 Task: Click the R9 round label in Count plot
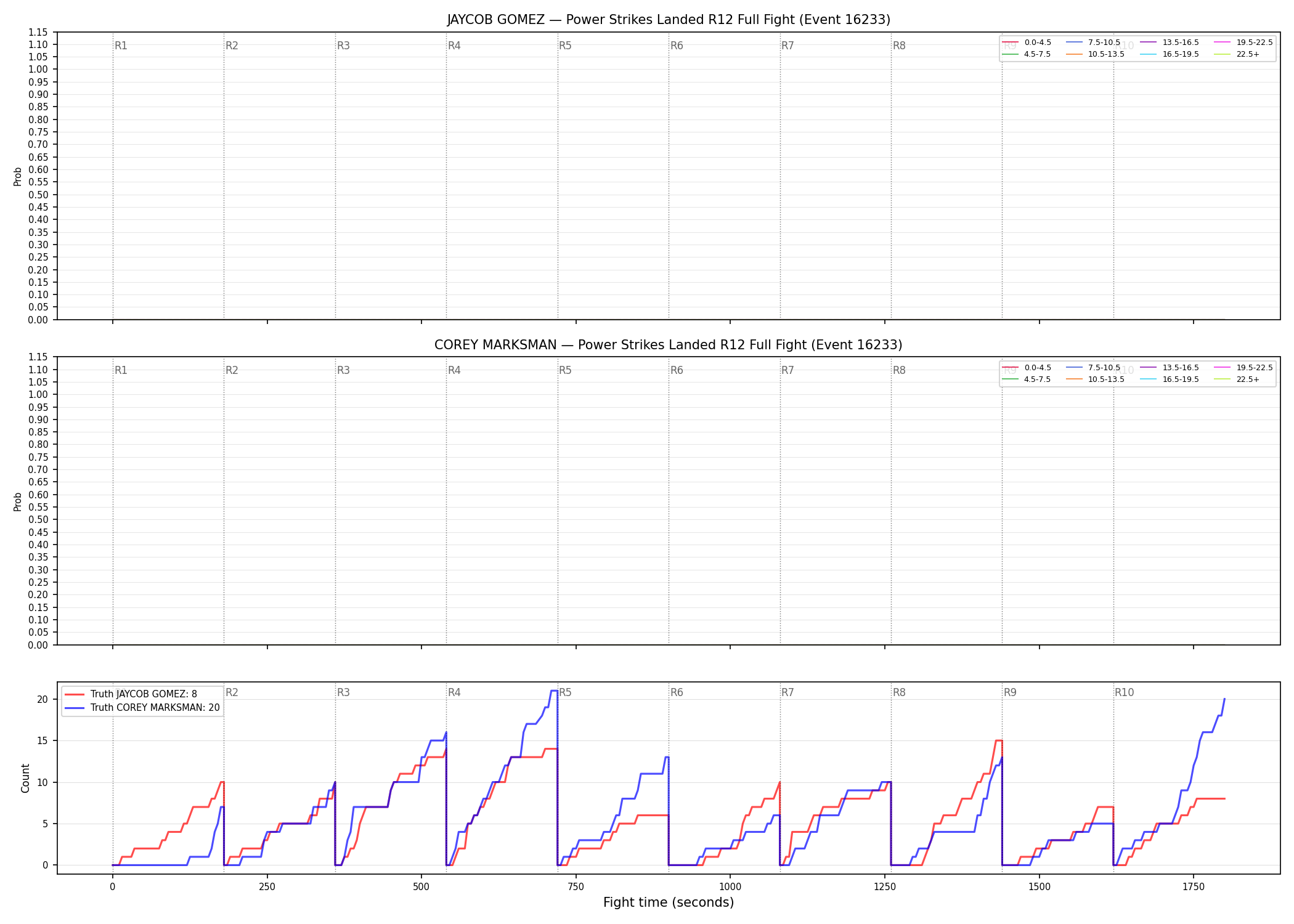click(x=1010, y=692)
